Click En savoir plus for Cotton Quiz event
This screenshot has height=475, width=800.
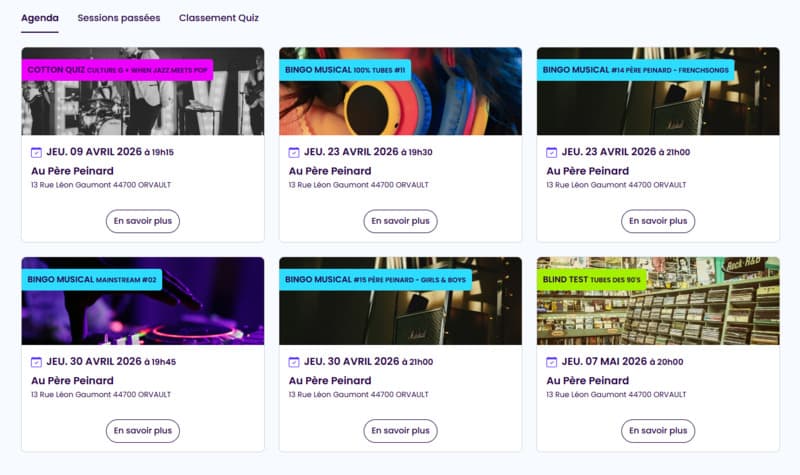pos(143,221)
